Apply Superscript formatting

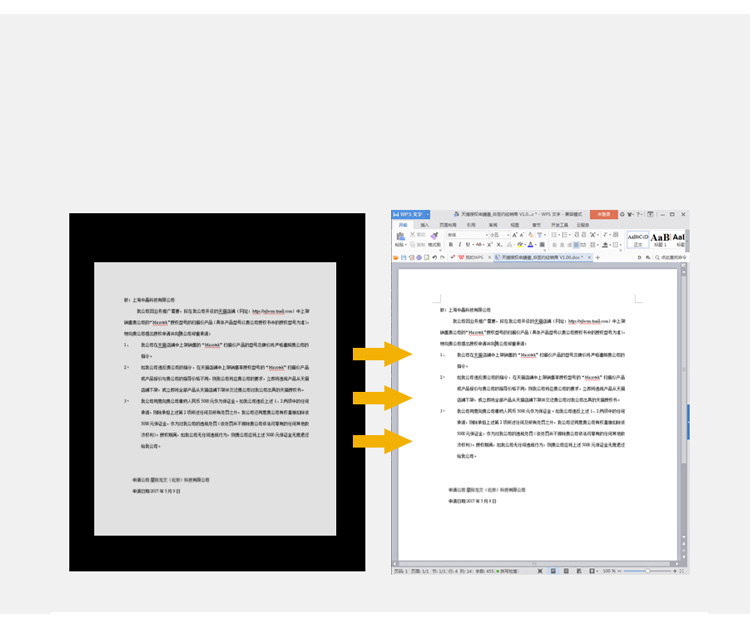490,244
